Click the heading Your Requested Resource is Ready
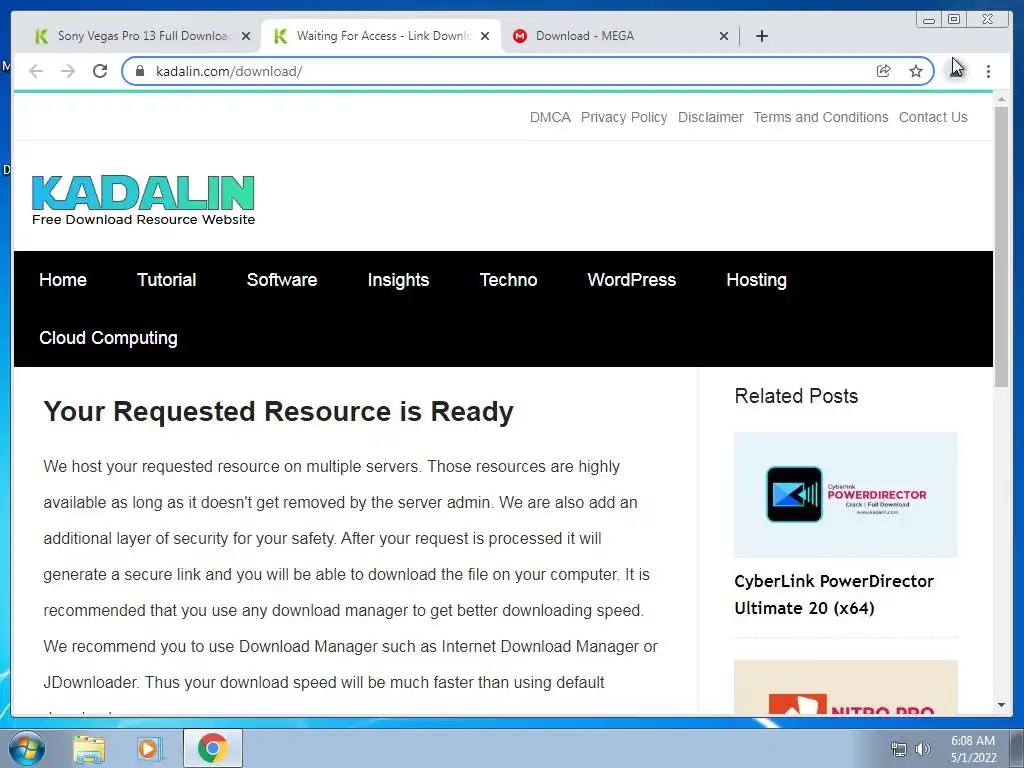Screen dimensions: 1024x768 [278, 411]
